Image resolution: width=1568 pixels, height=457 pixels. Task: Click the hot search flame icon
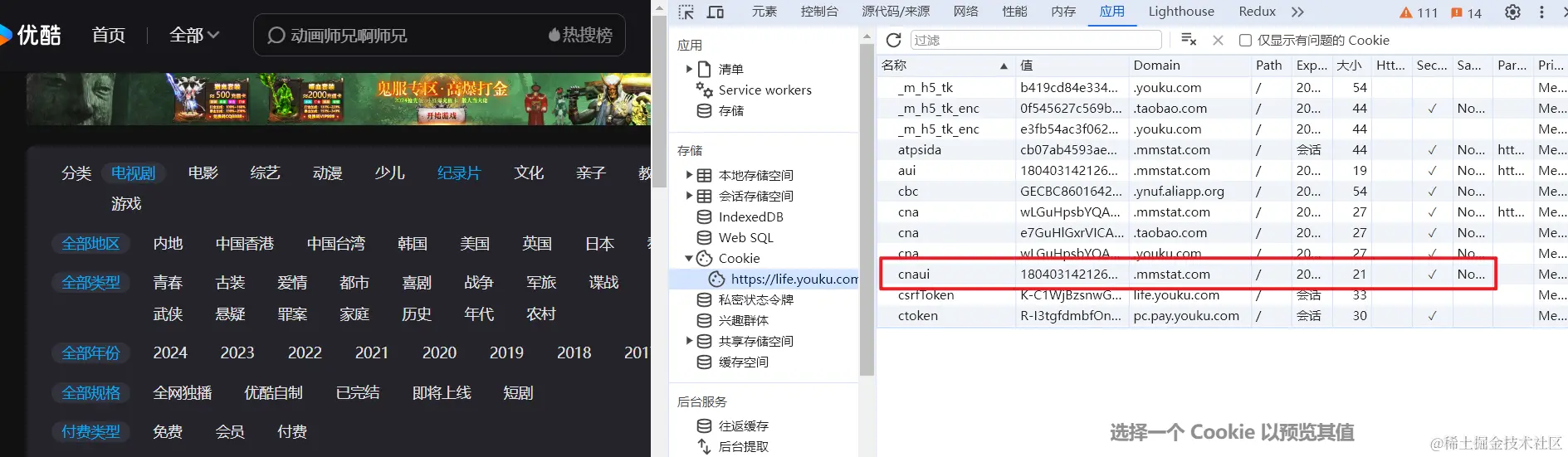[x=554, y=35]
